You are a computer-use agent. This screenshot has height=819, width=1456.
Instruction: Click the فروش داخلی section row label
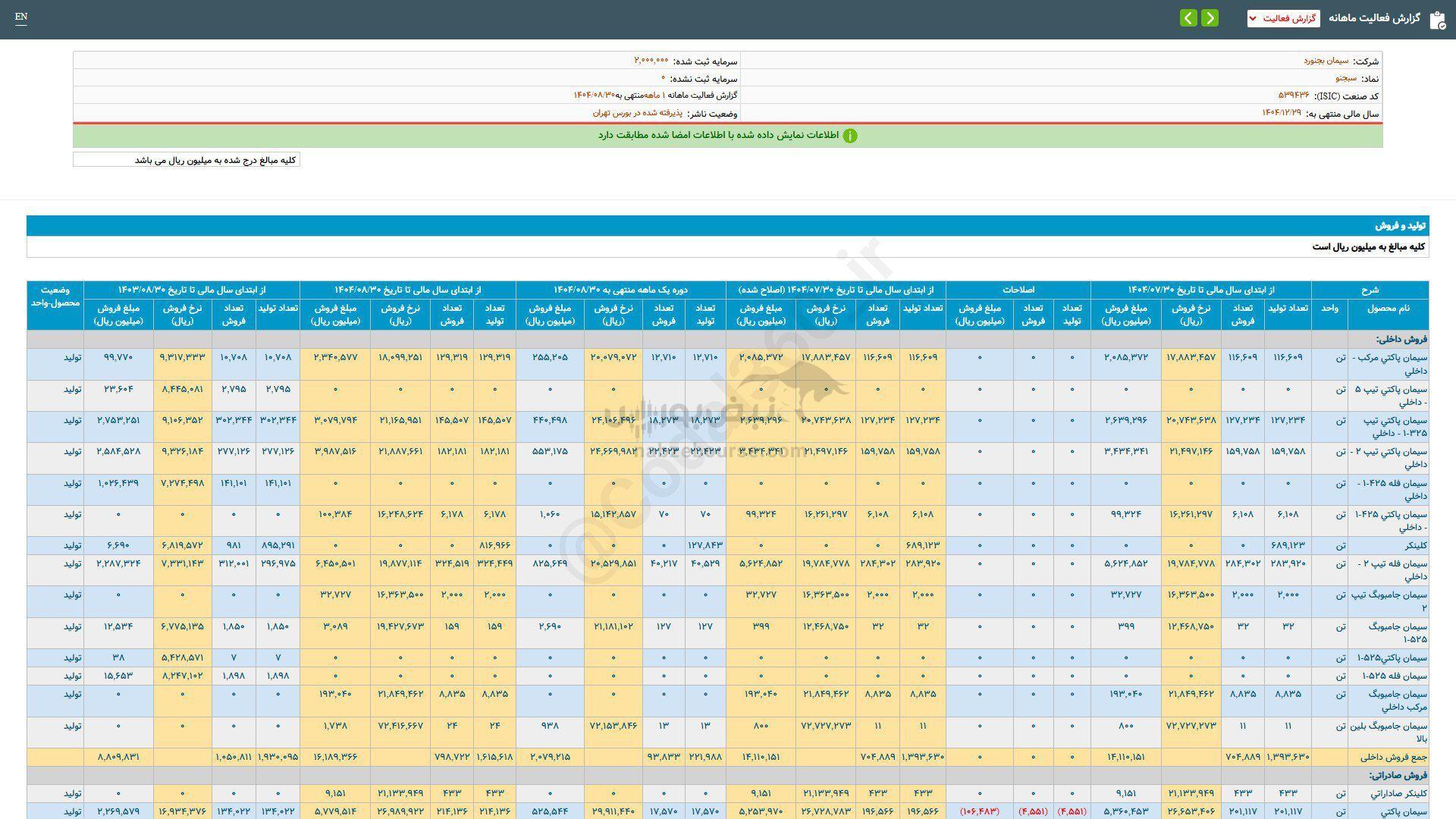(x=1401, y=339)
